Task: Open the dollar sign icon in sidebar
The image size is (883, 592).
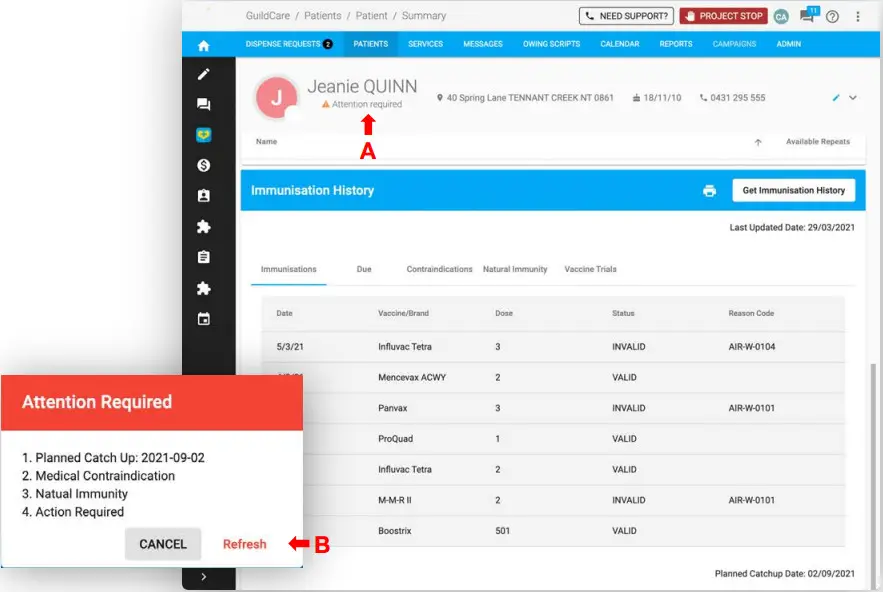Action: (x=203, y=165)
